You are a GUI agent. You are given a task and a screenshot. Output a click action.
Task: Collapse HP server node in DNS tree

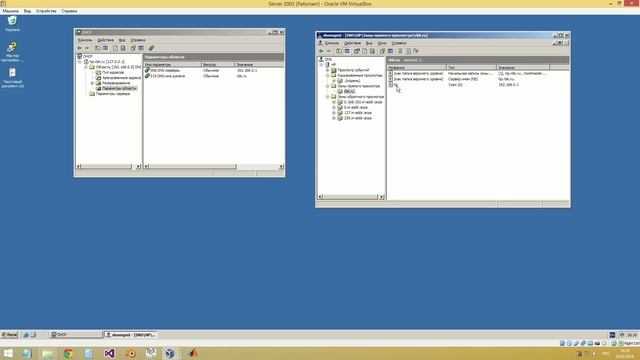[321, 64]
